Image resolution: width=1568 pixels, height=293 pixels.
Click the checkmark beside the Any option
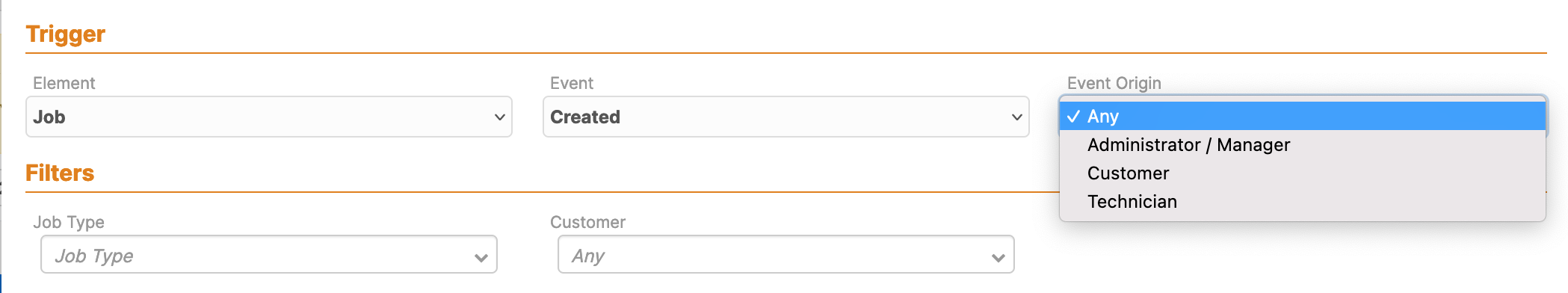(x=1073, y=116)
